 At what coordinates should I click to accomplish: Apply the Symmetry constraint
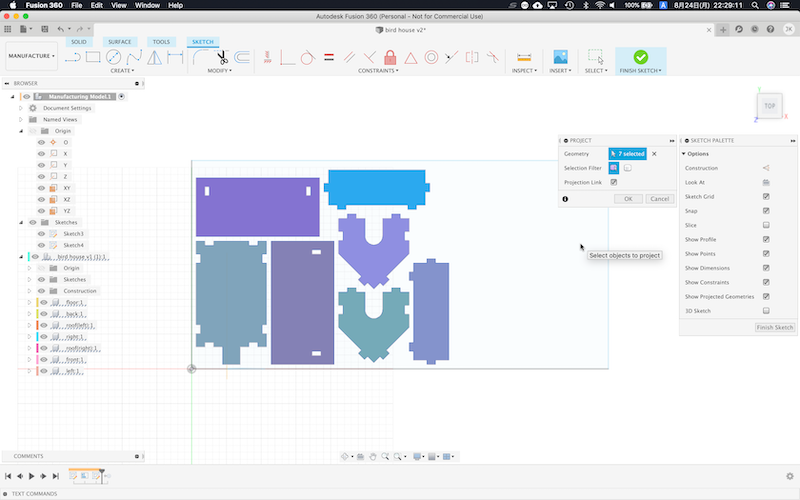472,57
